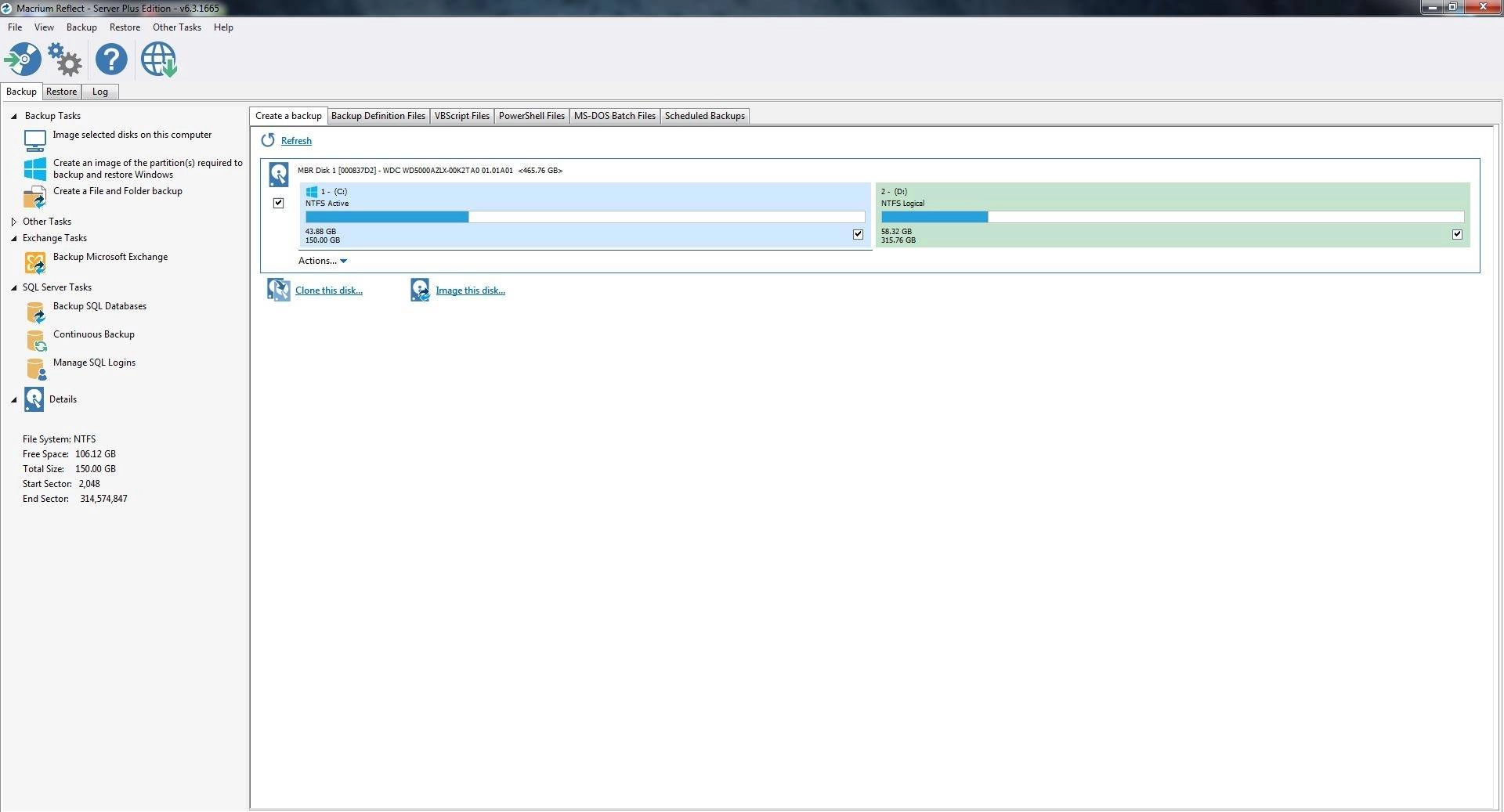Uncheck the C: partition checkbox

(858, 234)
